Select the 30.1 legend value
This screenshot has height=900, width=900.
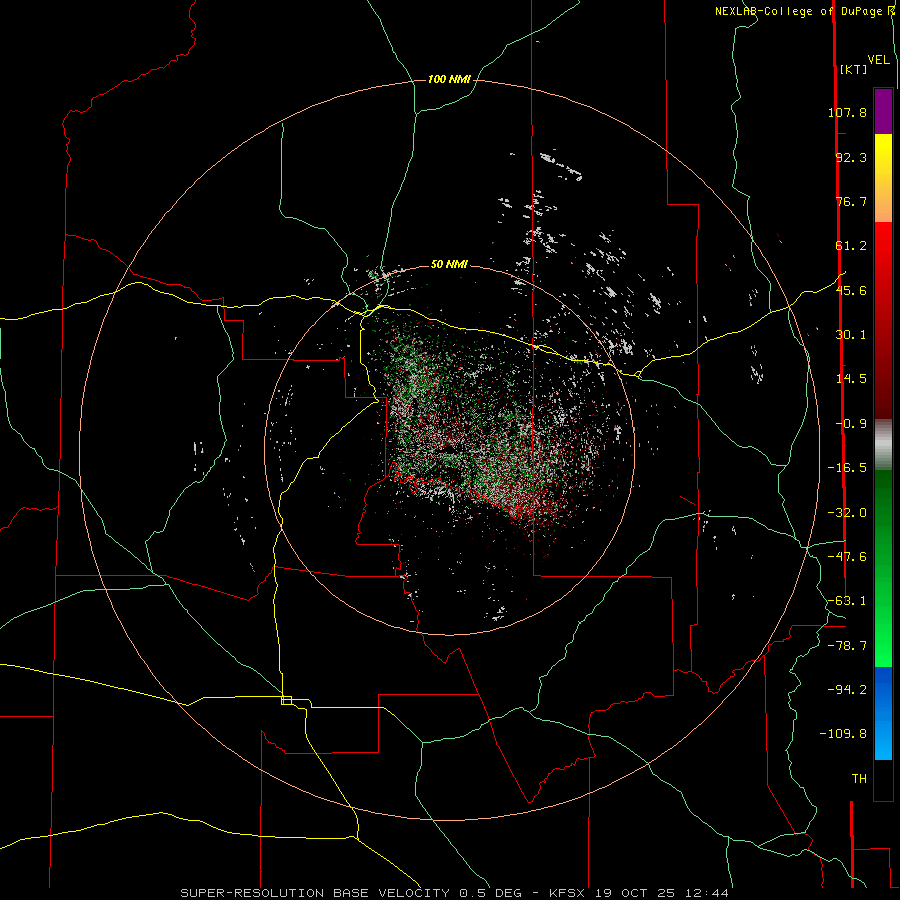click(851, 335)
